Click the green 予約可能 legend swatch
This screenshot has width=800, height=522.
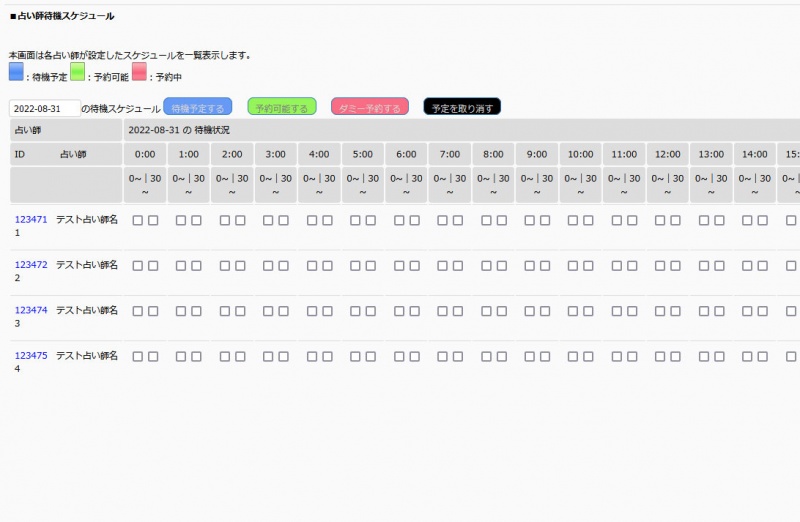click(x=77, y=72)
